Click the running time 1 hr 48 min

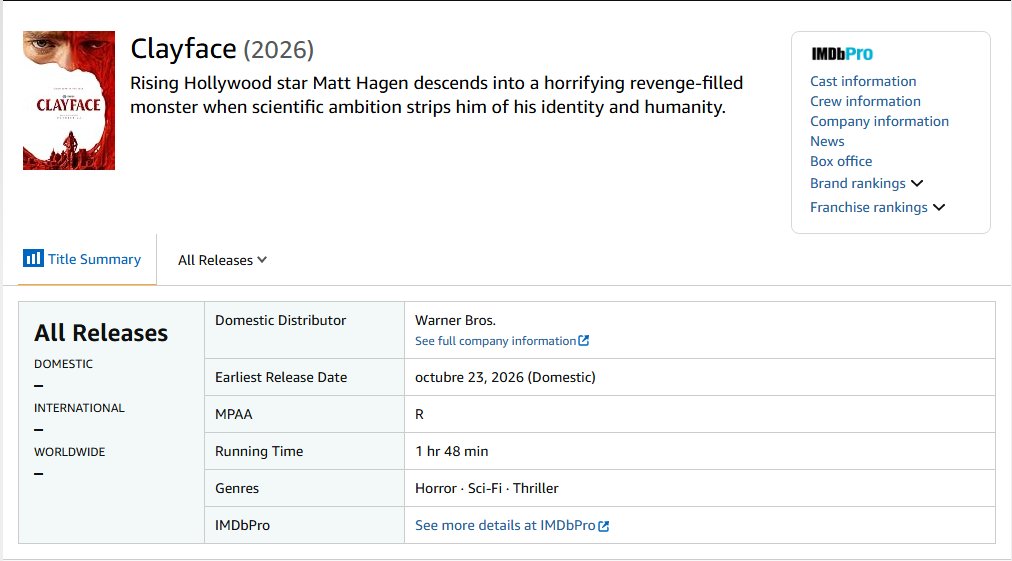[x=451, y=451]
